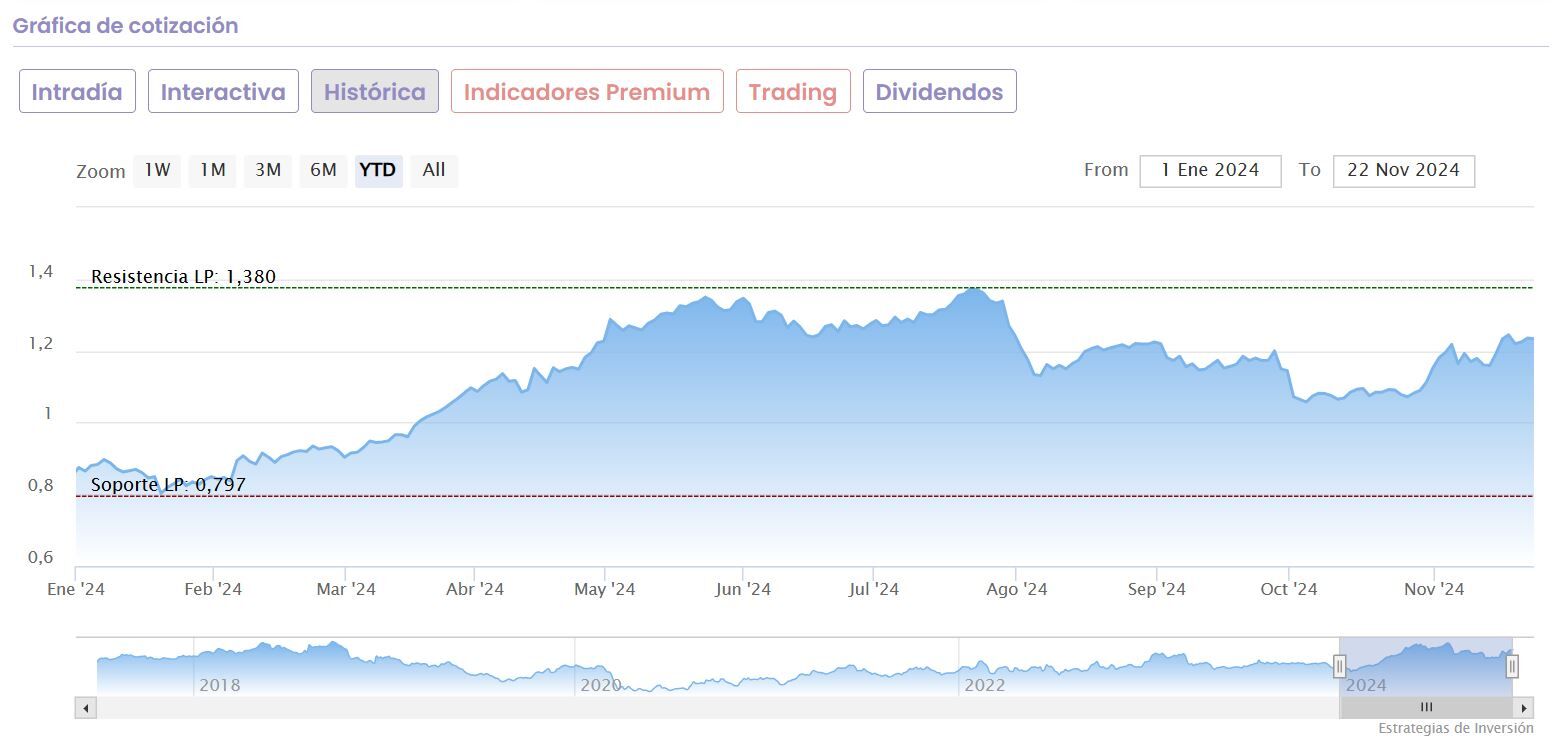Click the navigator scrollbar thumb grip
The width and height of the screenshot is (1557, 740).
[x=1427, y=708]
